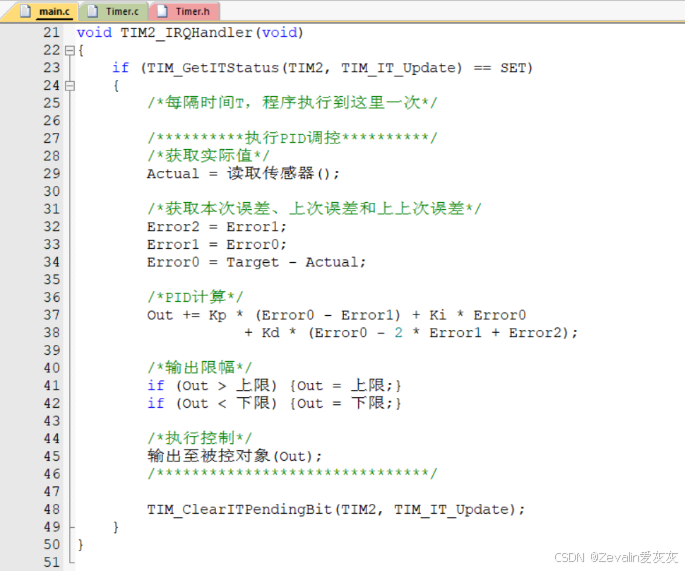The image size is (685, 571).
Task: Click the number 2 on line 38
Action: click(x=398, y=333)
